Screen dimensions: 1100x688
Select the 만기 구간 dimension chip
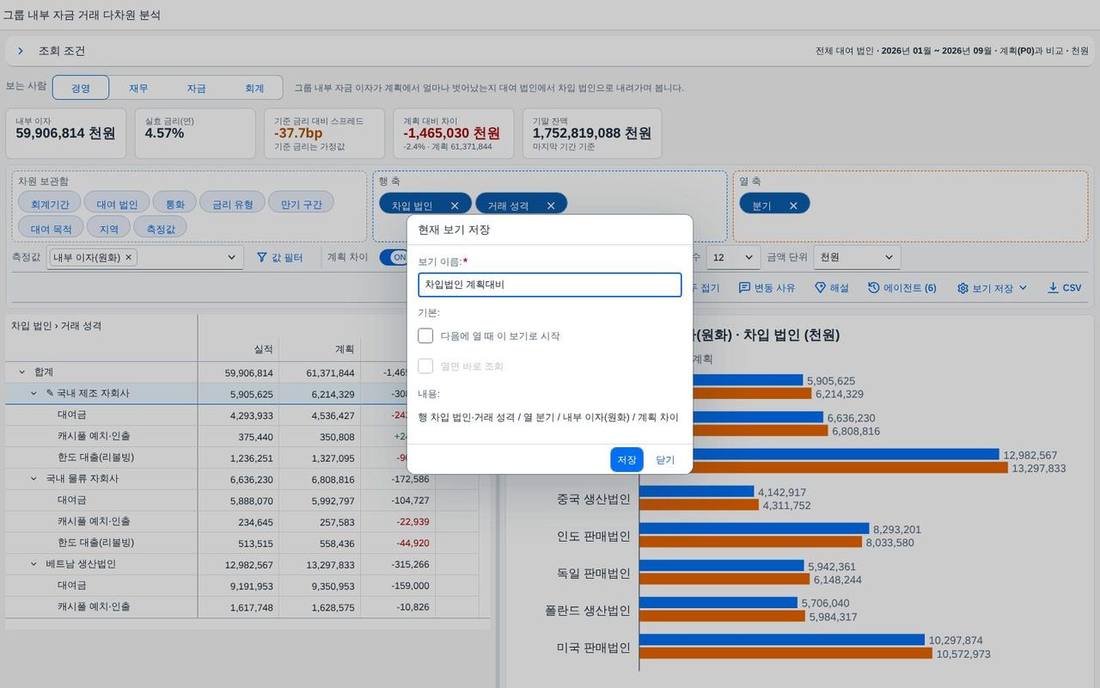[x=301, y=204]
